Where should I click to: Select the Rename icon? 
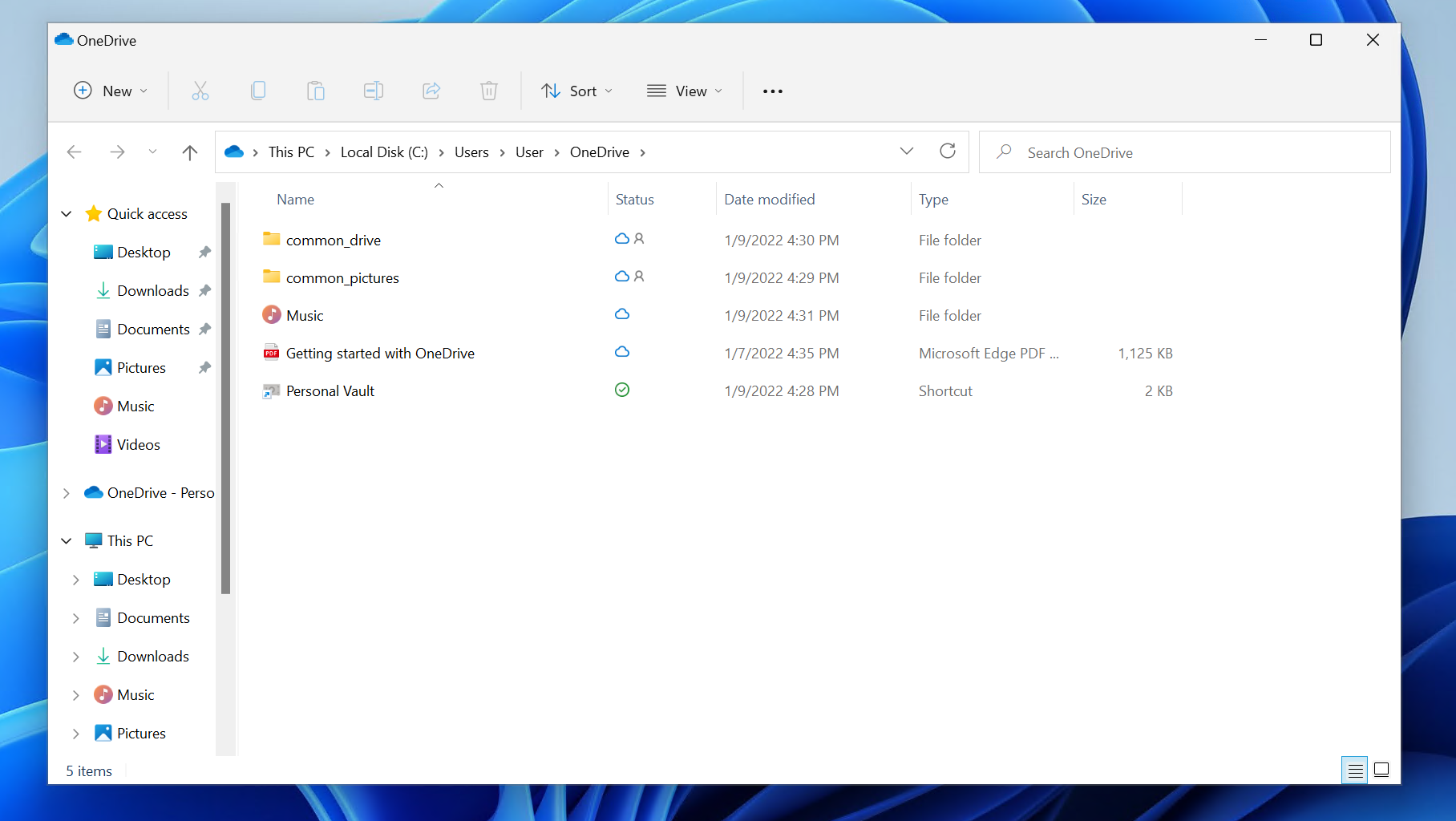[373, 91]
